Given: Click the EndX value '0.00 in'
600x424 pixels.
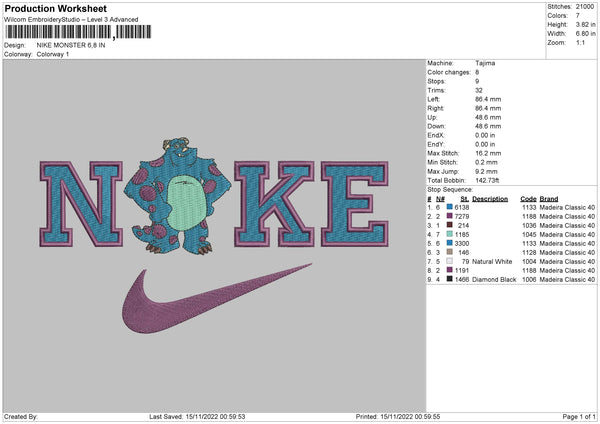Looking at the screenshot, I should pos(485,135).
